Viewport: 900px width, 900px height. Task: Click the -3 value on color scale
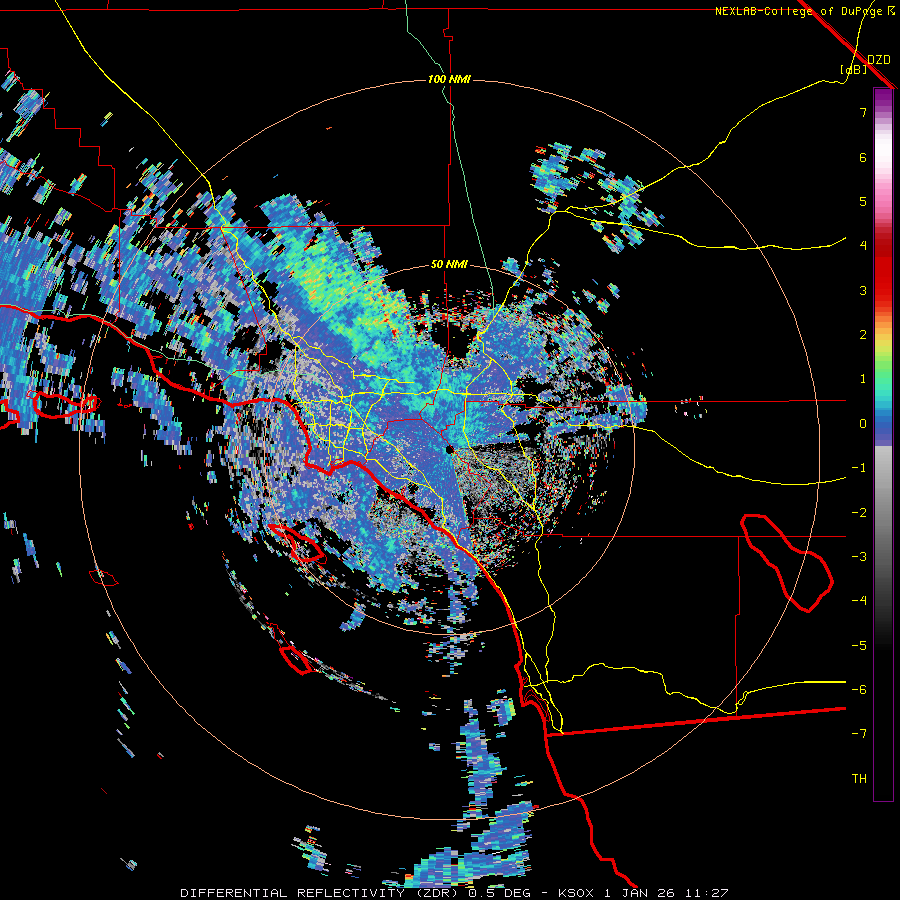coord(859,556)
